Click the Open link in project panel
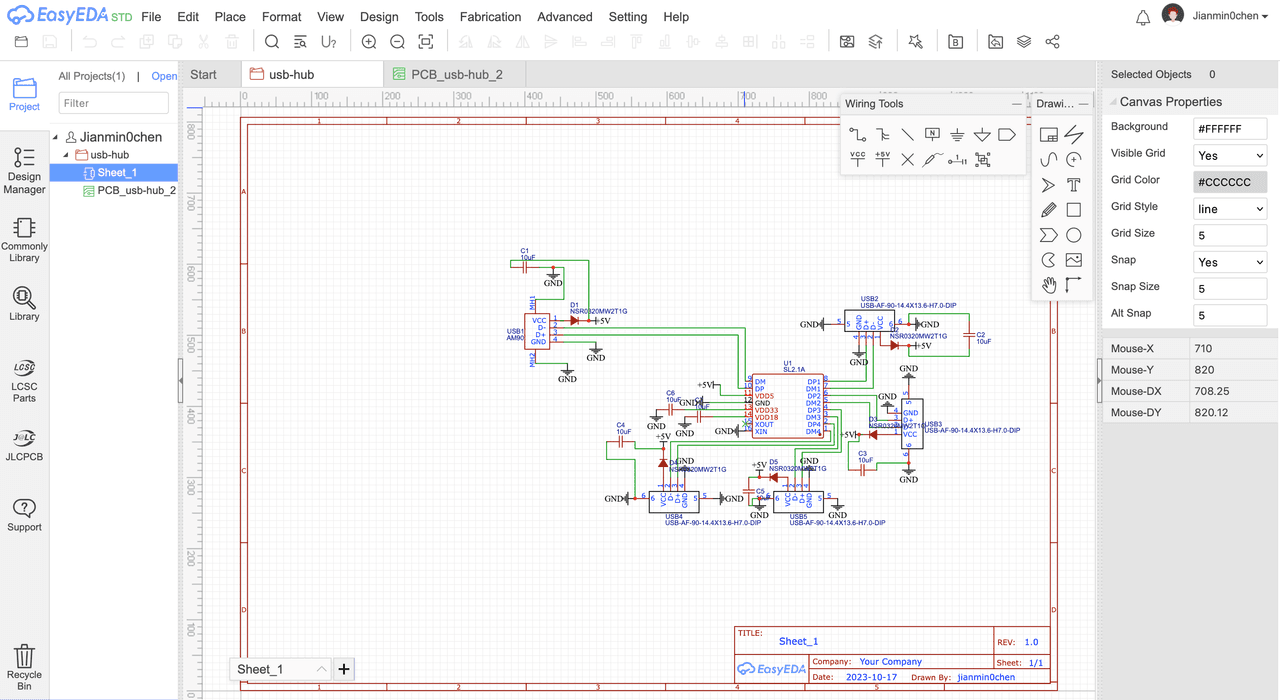 (164, 76)
